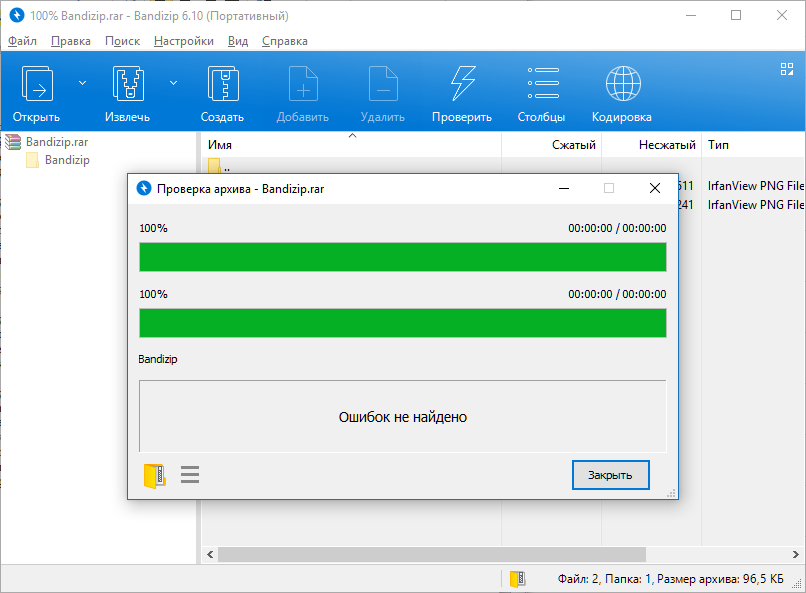
Task: Click the horizontal scrollbar thumb
Action: point(432,554)
